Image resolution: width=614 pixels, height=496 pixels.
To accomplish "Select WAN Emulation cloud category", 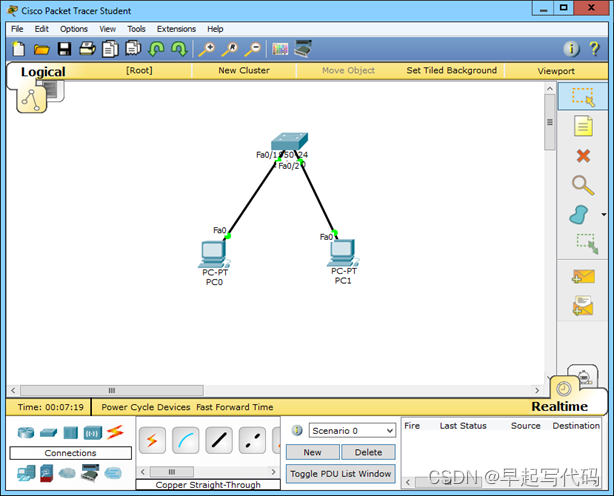I will (67, 474).
